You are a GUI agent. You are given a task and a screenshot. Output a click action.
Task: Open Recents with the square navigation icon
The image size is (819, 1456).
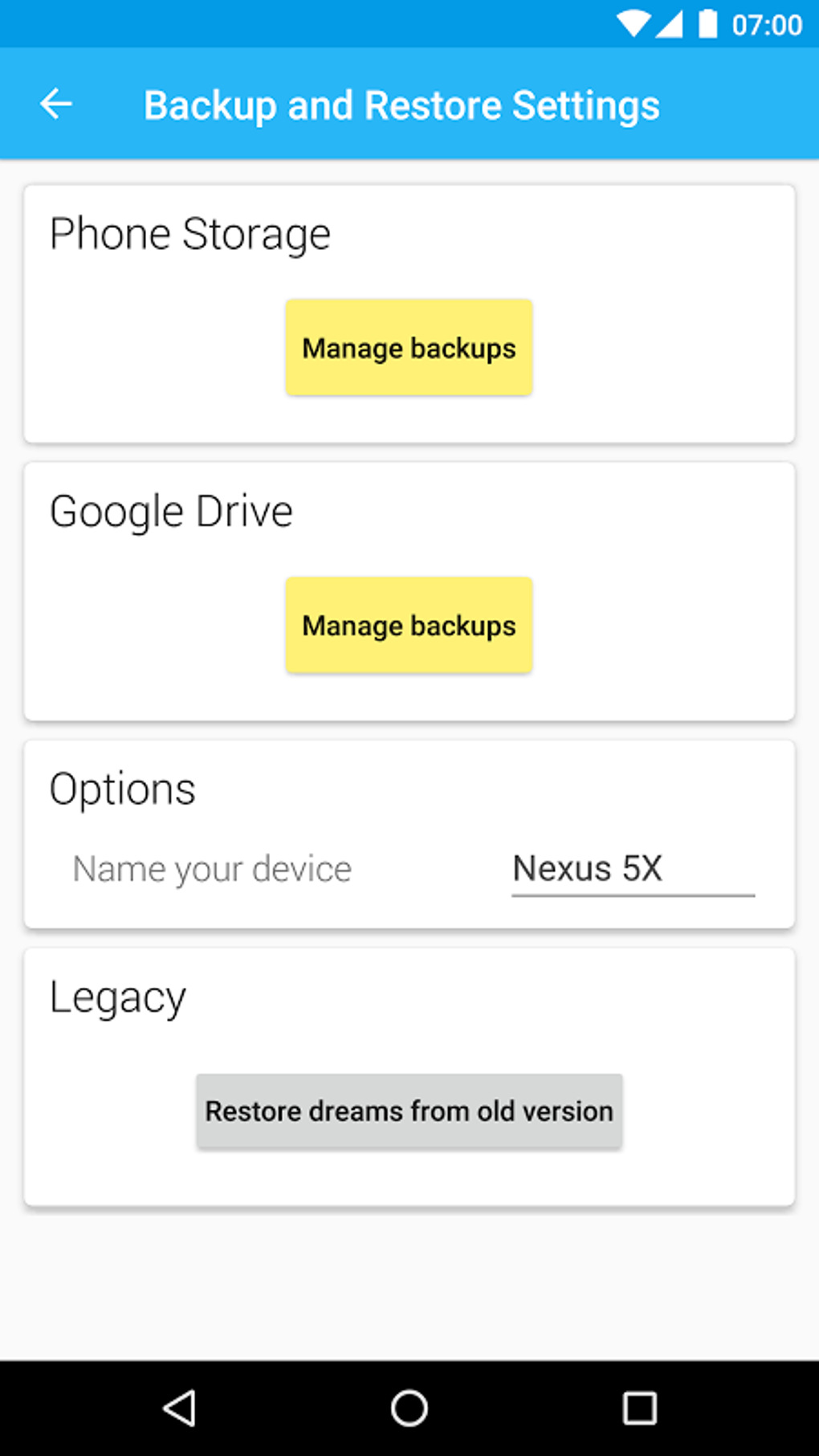point(639,1408)
